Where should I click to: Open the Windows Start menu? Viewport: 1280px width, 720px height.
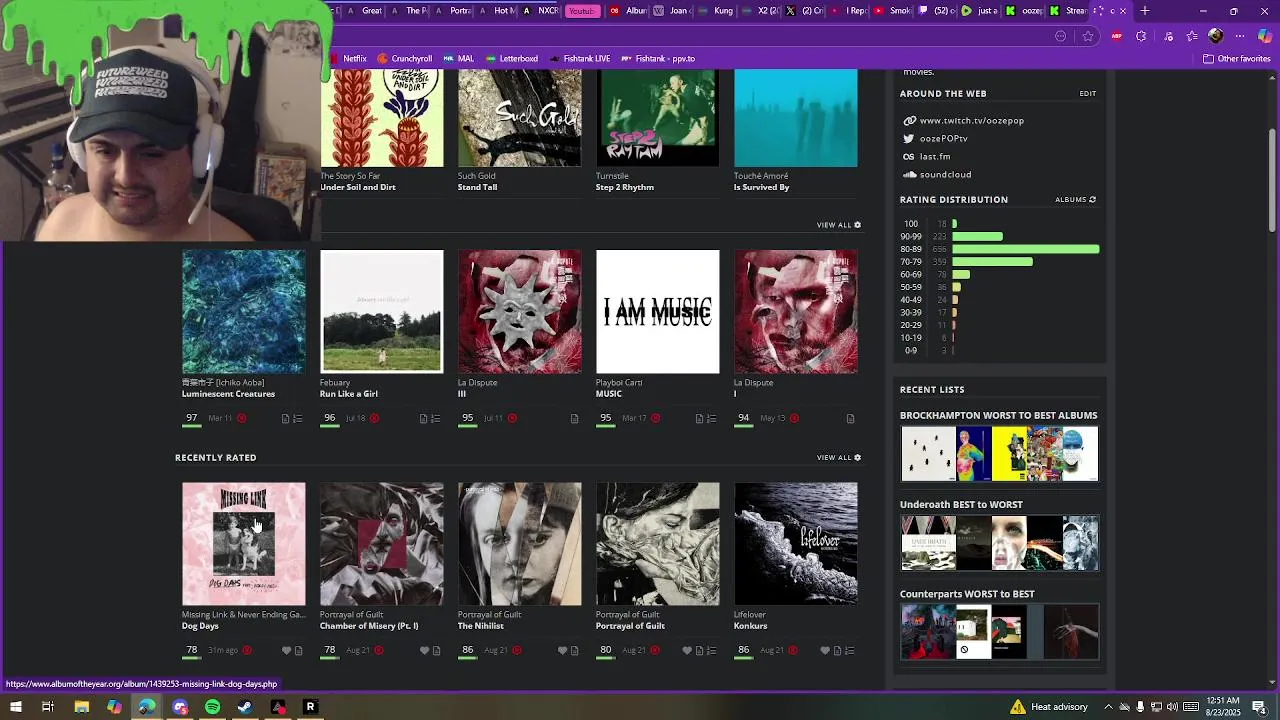pos(15,707)
